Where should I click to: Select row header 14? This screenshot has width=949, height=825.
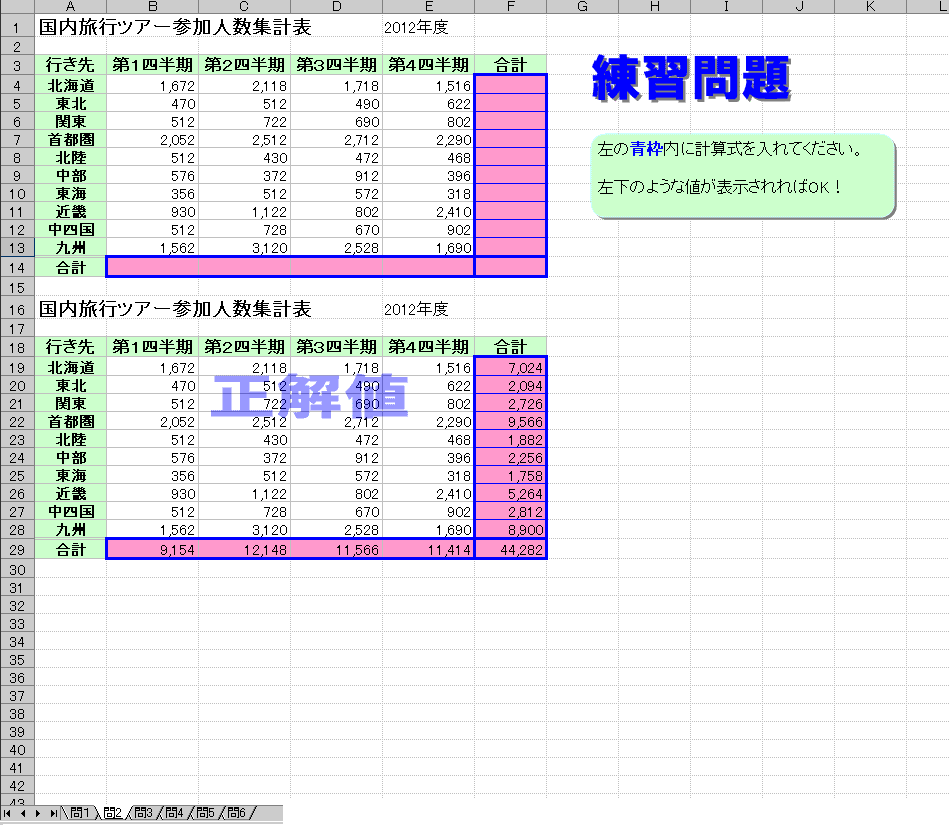pyautogui.click(x=16, y=266)
